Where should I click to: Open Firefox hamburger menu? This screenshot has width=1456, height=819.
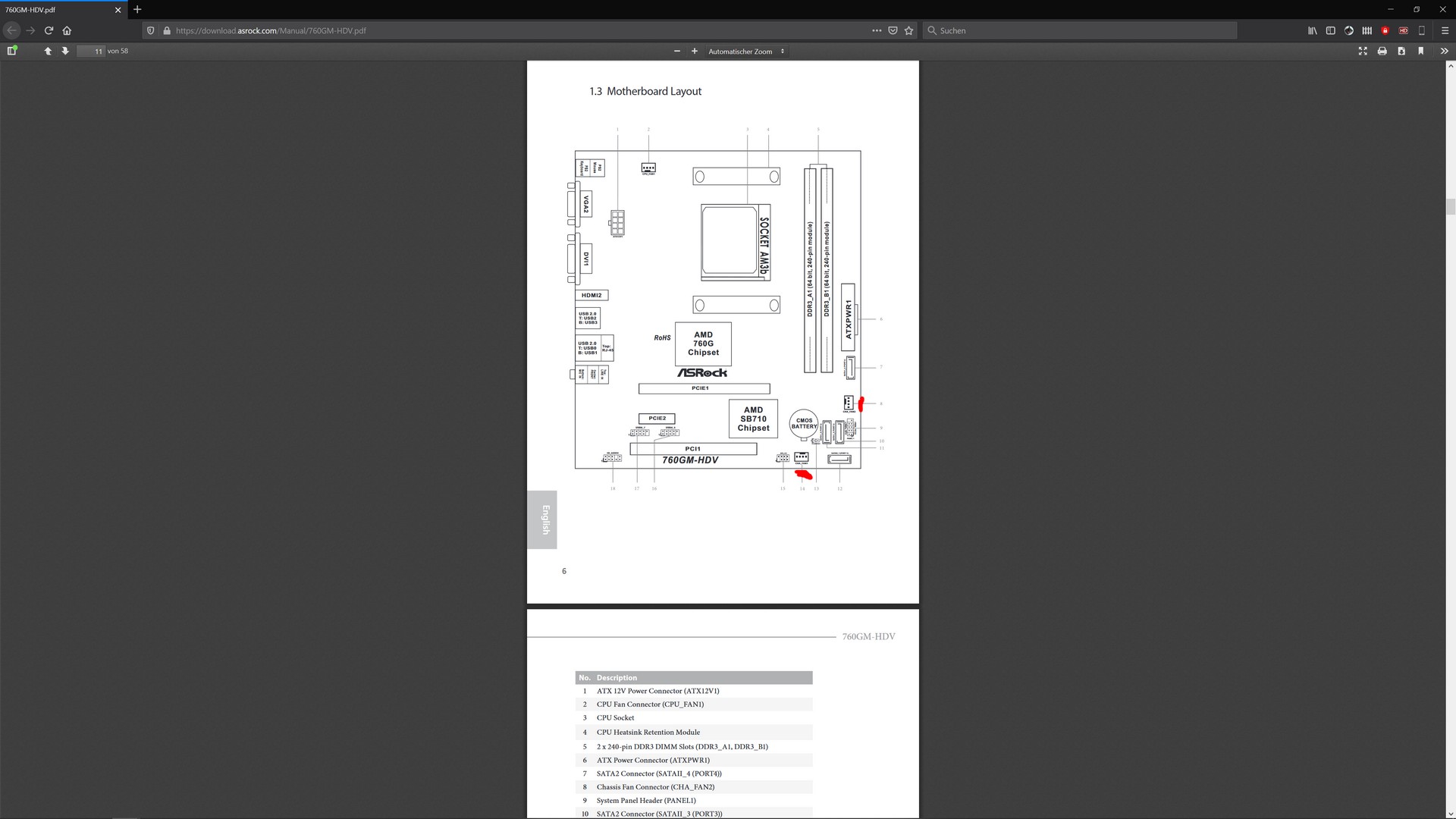[1444, 30]
